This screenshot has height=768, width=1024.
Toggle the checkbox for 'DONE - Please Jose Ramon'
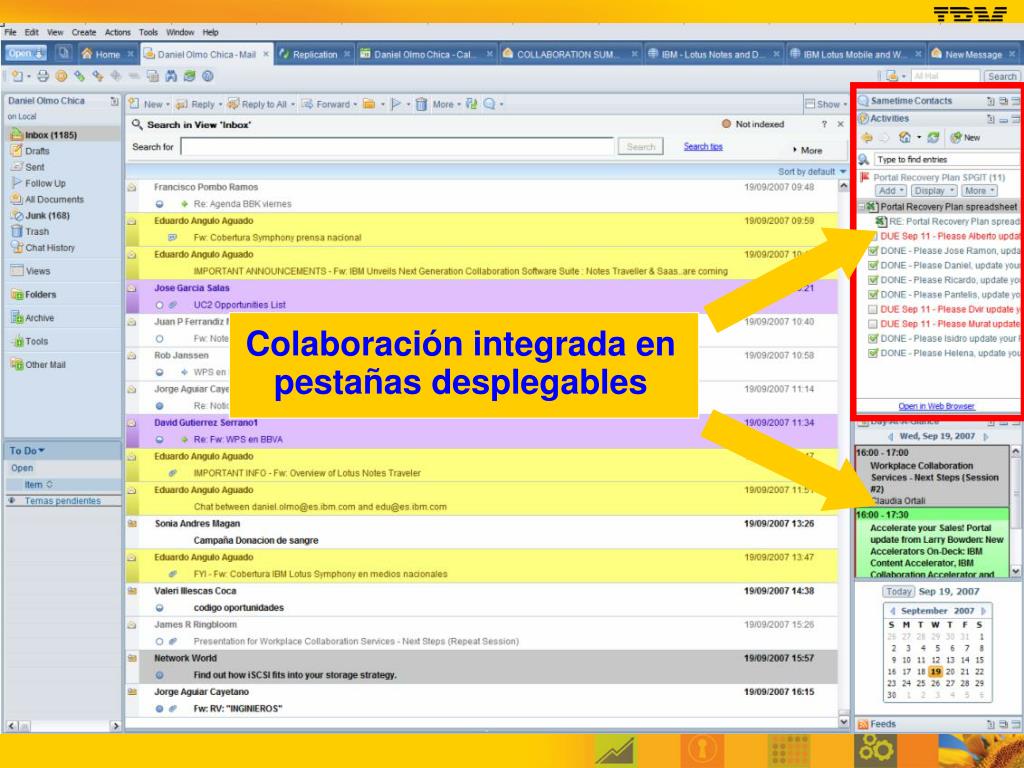pos(872,251)
